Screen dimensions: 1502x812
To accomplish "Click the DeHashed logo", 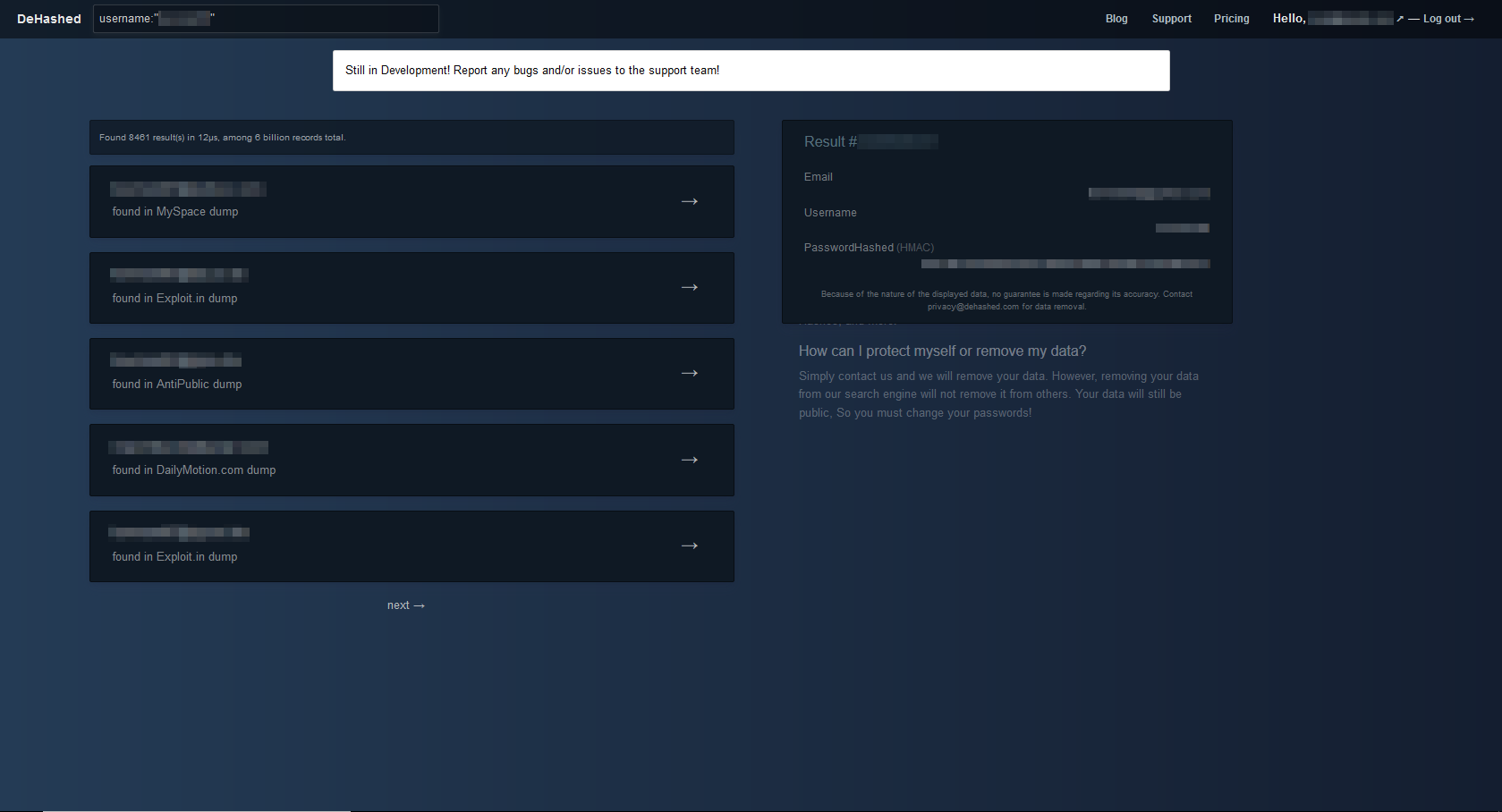I will [49, 19].
